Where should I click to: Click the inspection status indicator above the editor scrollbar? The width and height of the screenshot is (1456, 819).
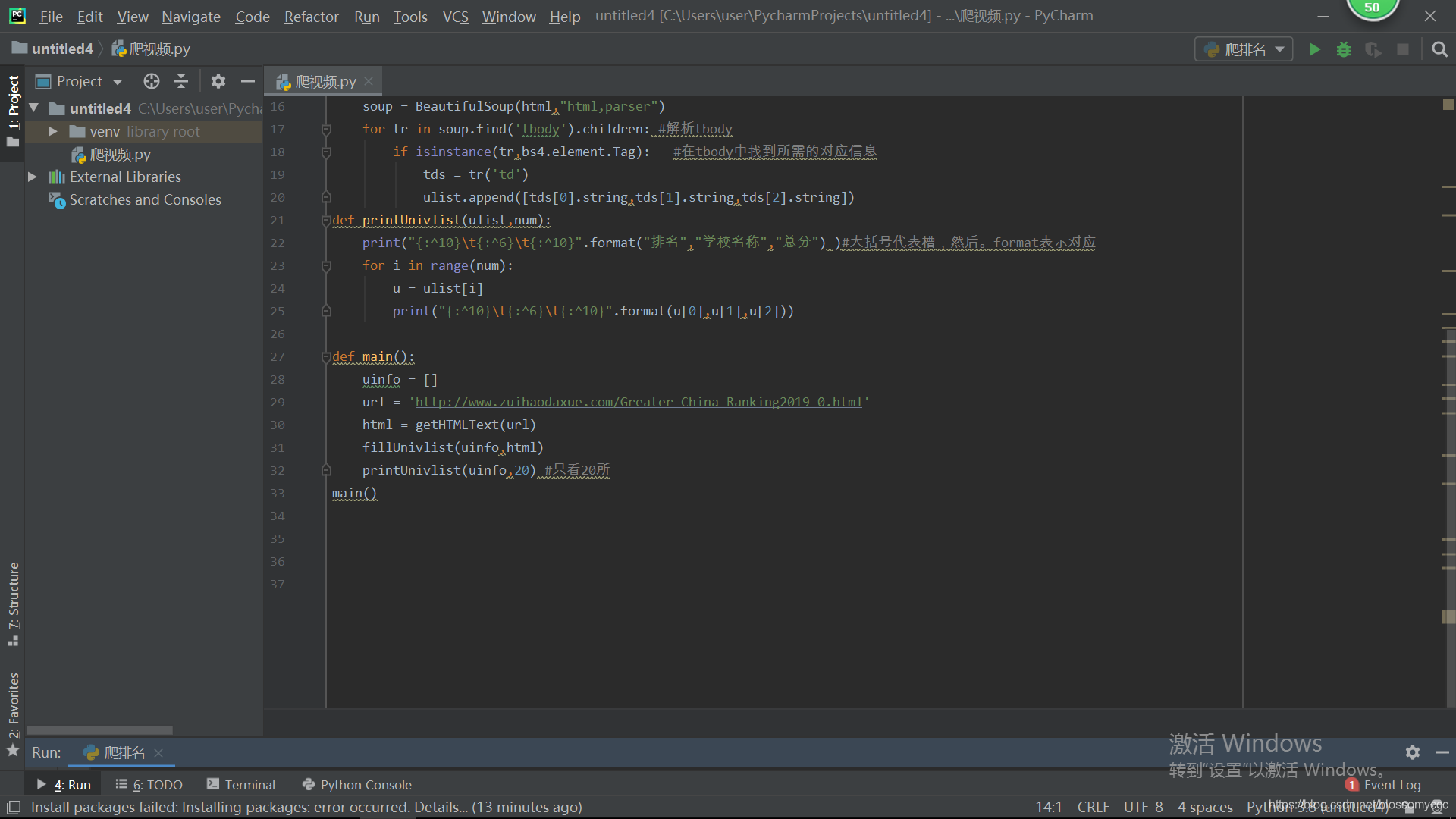tap(1448, 105)
